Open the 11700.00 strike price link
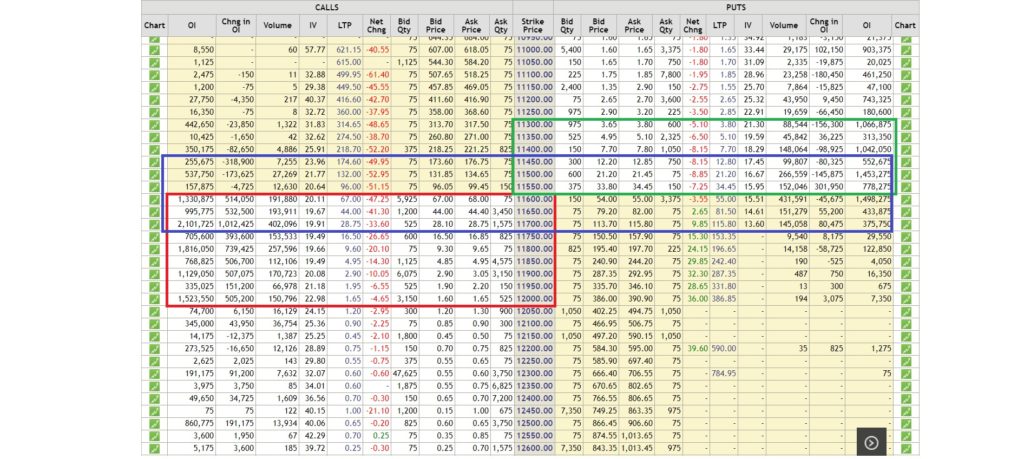Screen dimensions: 1024x459 [532, 224]
